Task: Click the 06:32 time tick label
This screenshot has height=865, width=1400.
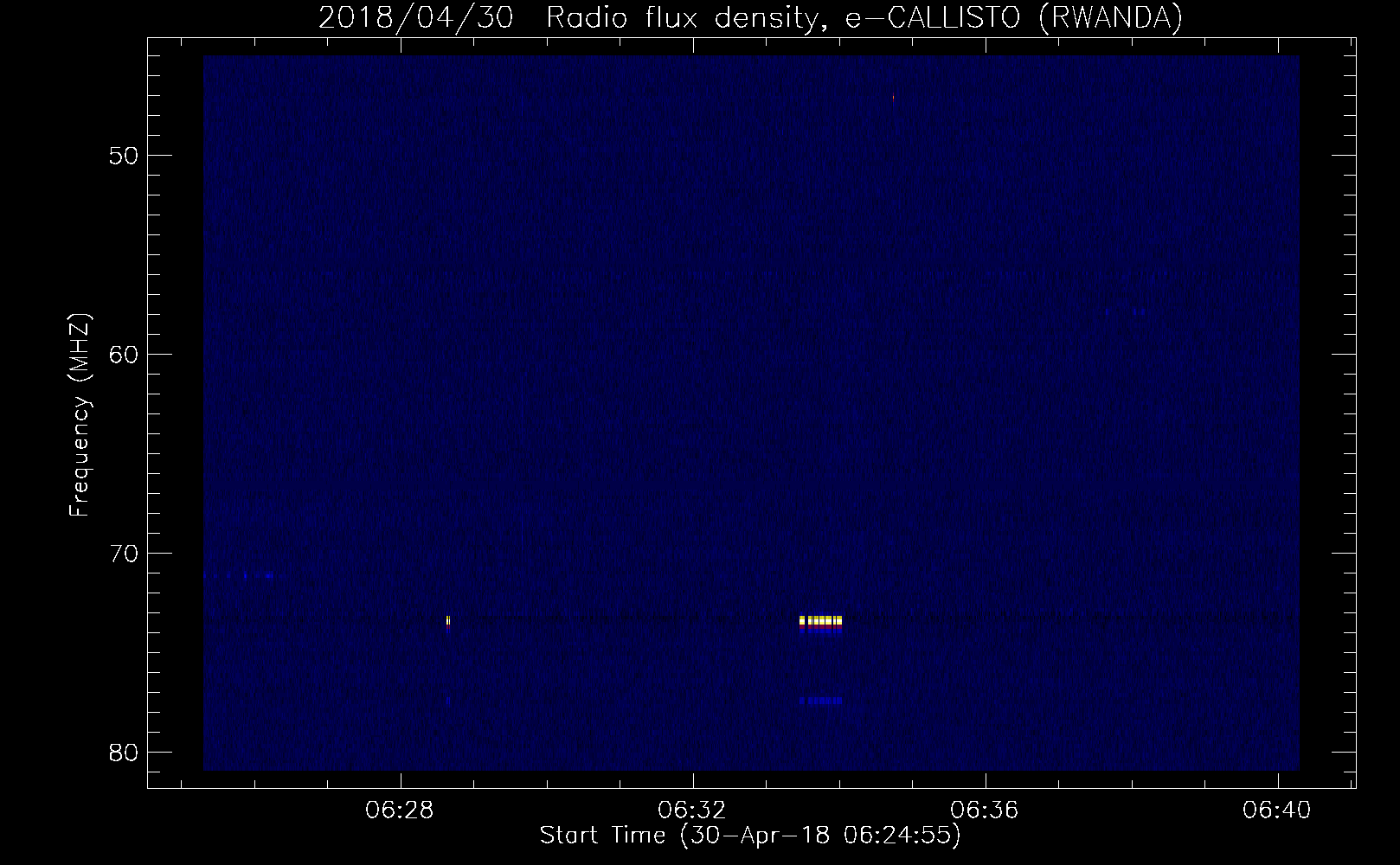Action: tap(692, 811)
